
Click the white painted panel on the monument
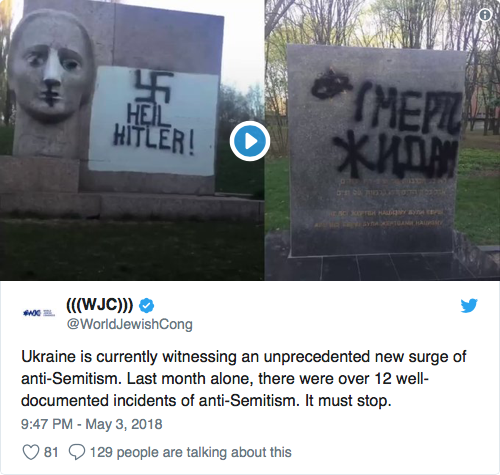tap(153, 120)
